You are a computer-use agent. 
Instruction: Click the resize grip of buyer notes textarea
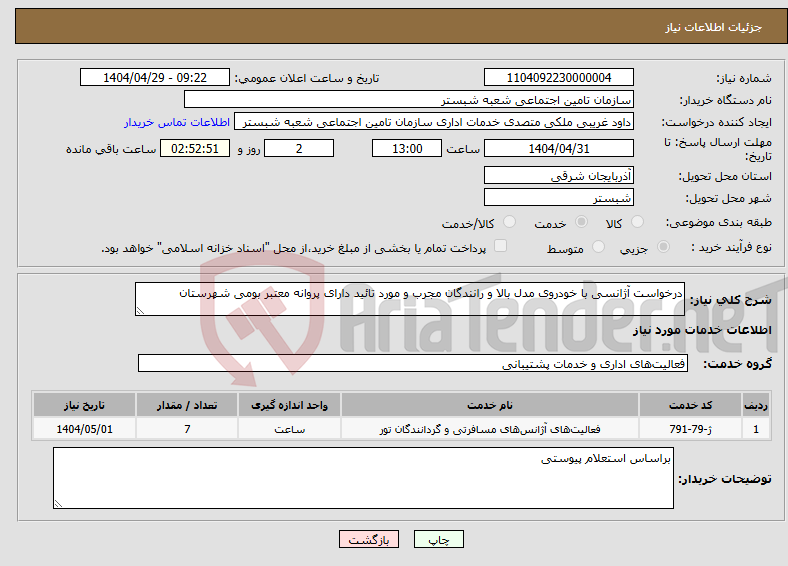pyautogui.click(x=58, y=504)
